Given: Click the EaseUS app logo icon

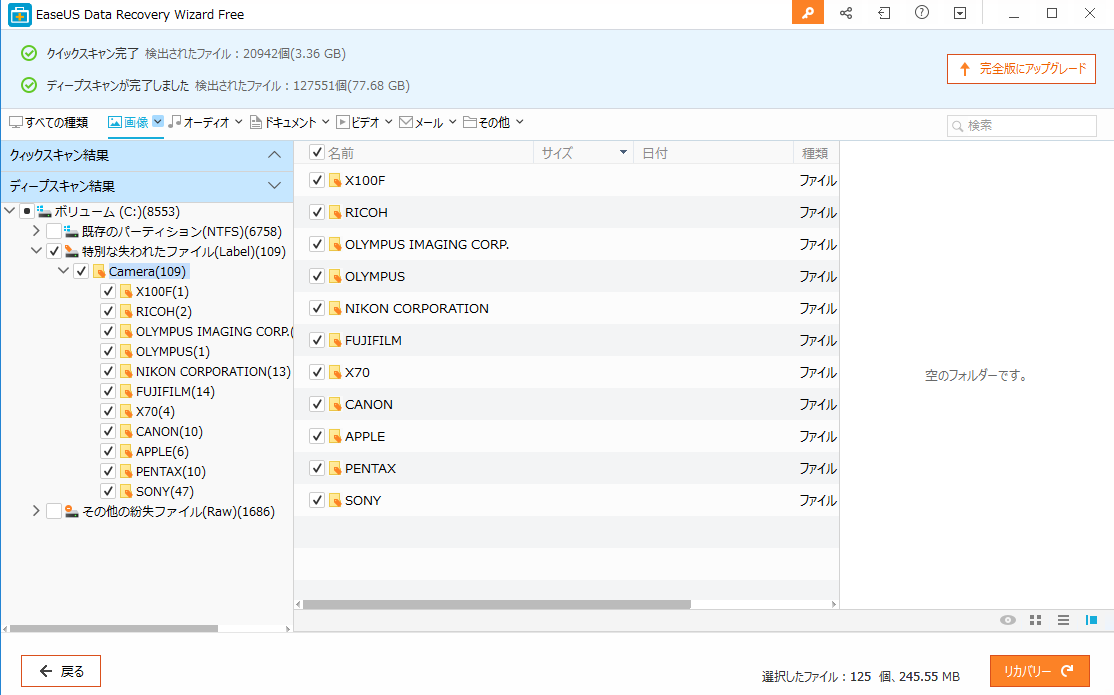Looking at the screenshot, I should [19, 14].
